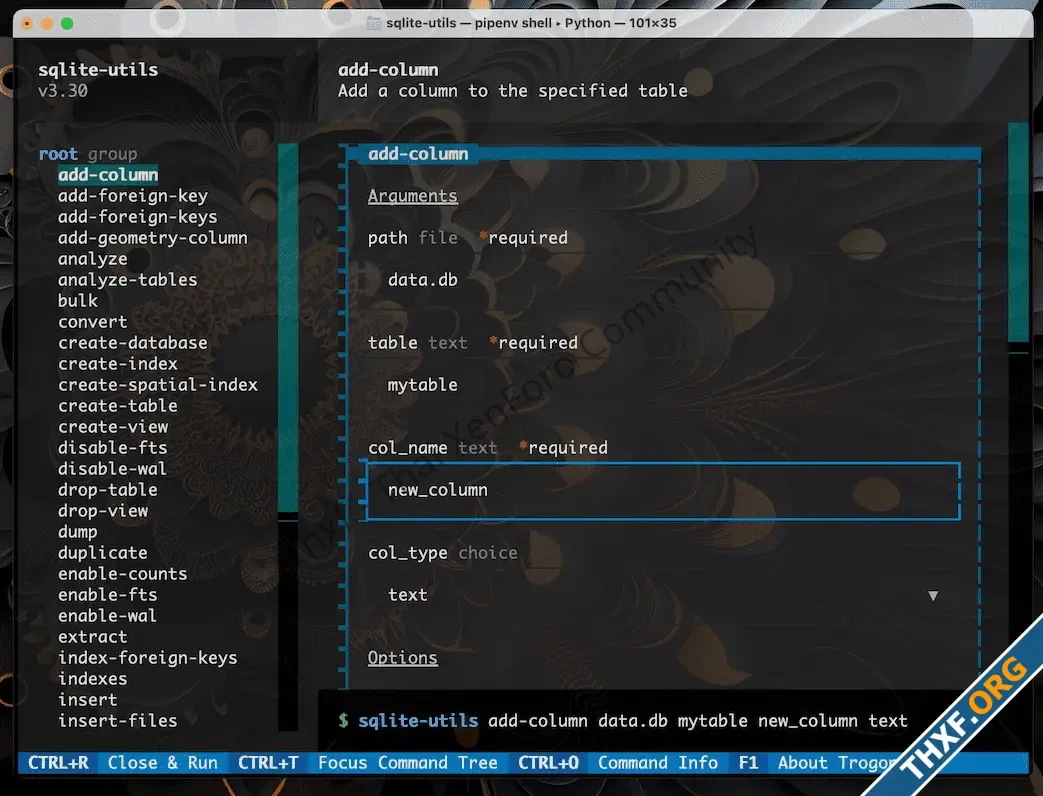Image resolution: width=1043 pixels, height=796 pixels.
Task: Click the v3.30 version label
Action: [x=63, y=91]
